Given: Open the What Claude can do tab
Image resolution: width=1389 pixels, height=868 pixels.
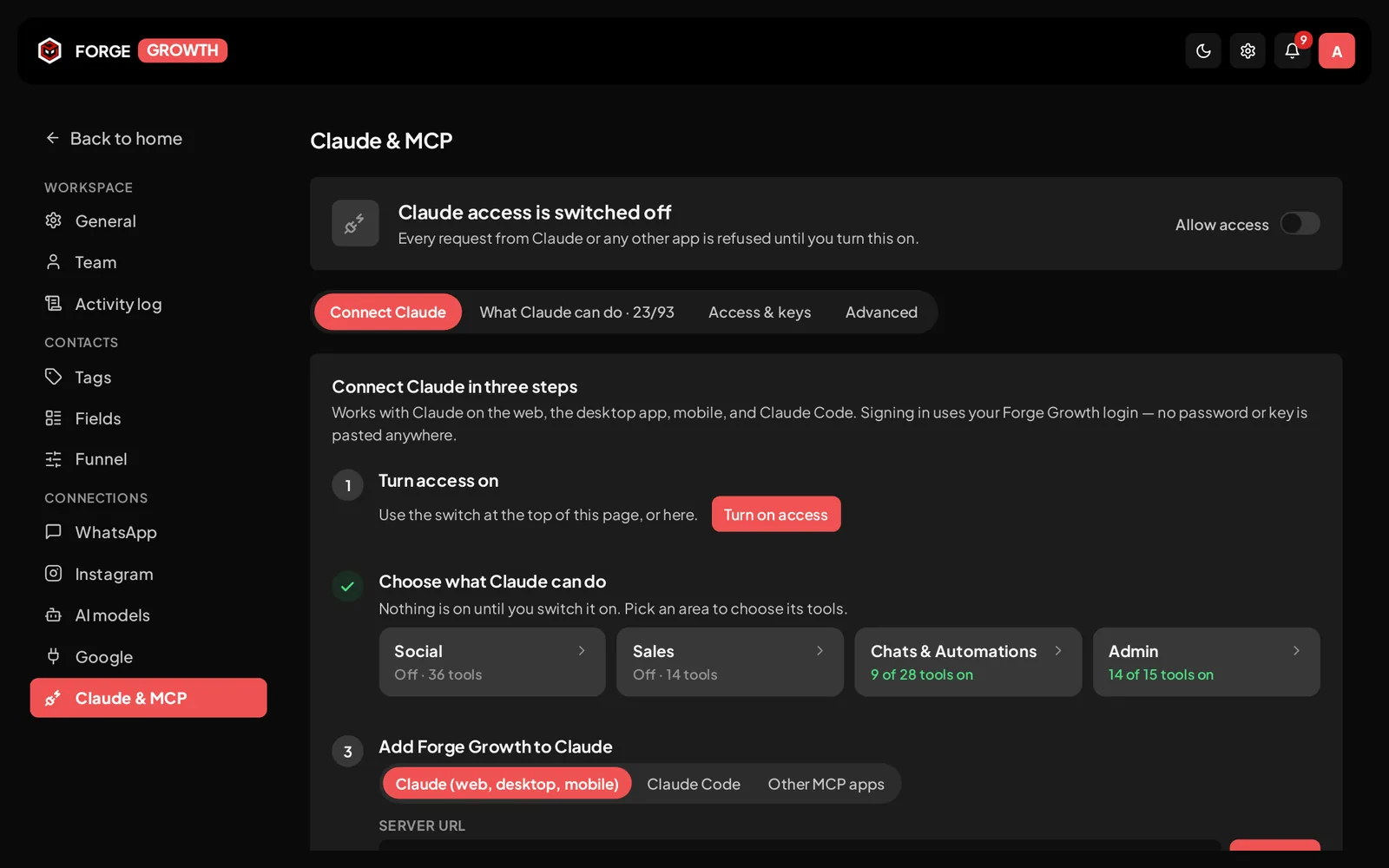Looking at the screenshot, I should [x=576, y=312].
